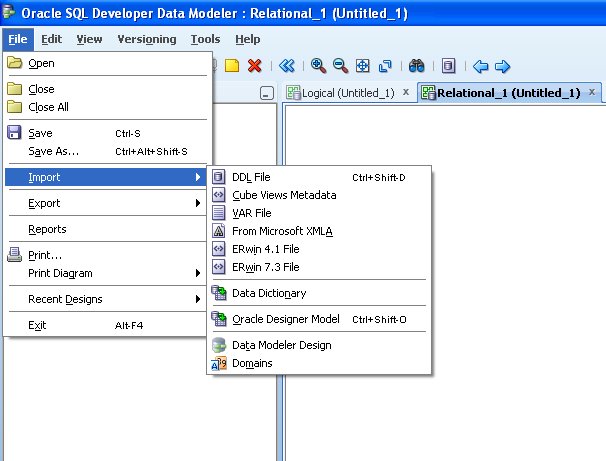606x461 pixels.
Task: Click the binoculars Find icon
Action: (x=417, y=66)
